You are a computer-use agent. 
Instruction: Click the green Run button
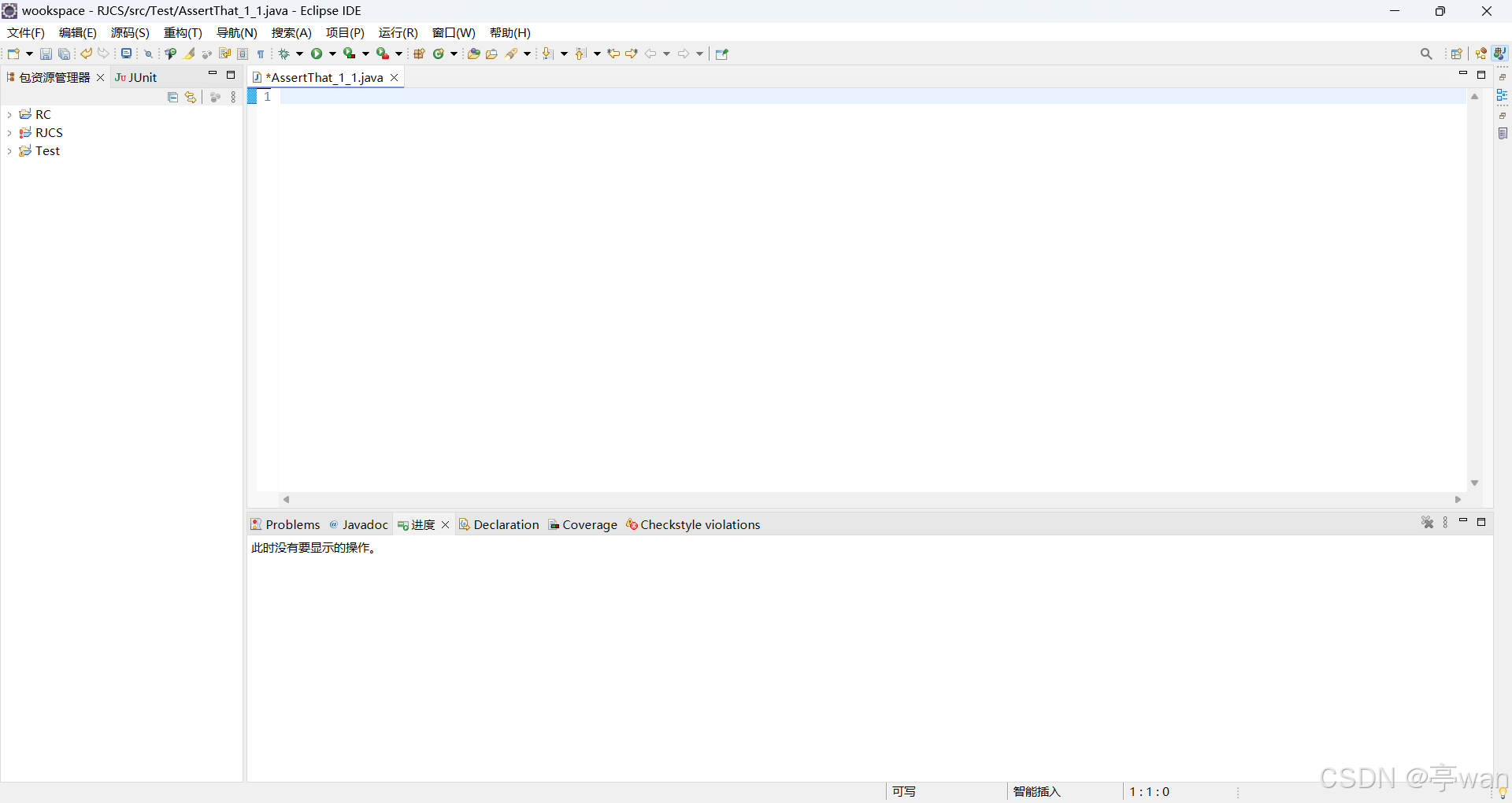click(x=317, y=54)
